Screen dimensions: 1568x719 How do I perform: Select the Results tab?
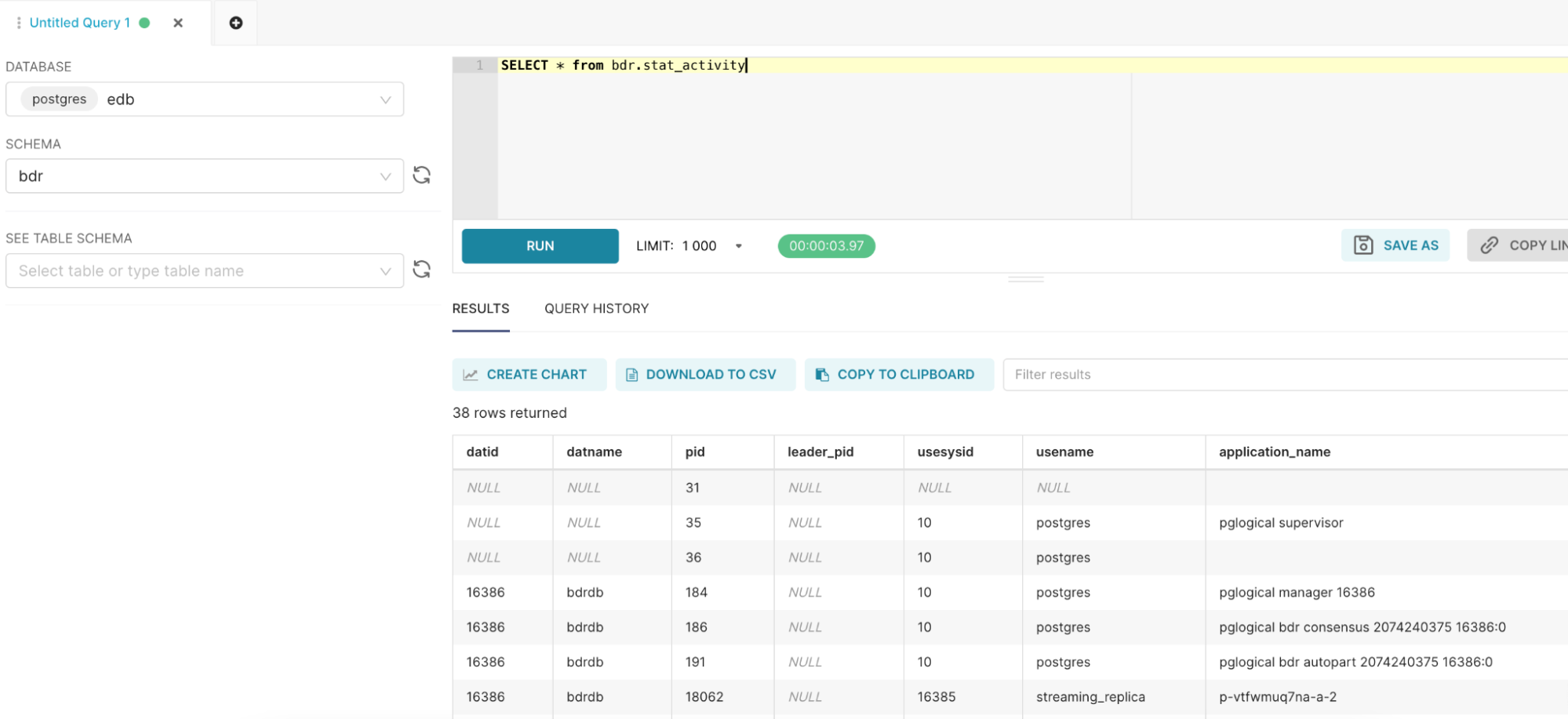(x=480, y=309)
